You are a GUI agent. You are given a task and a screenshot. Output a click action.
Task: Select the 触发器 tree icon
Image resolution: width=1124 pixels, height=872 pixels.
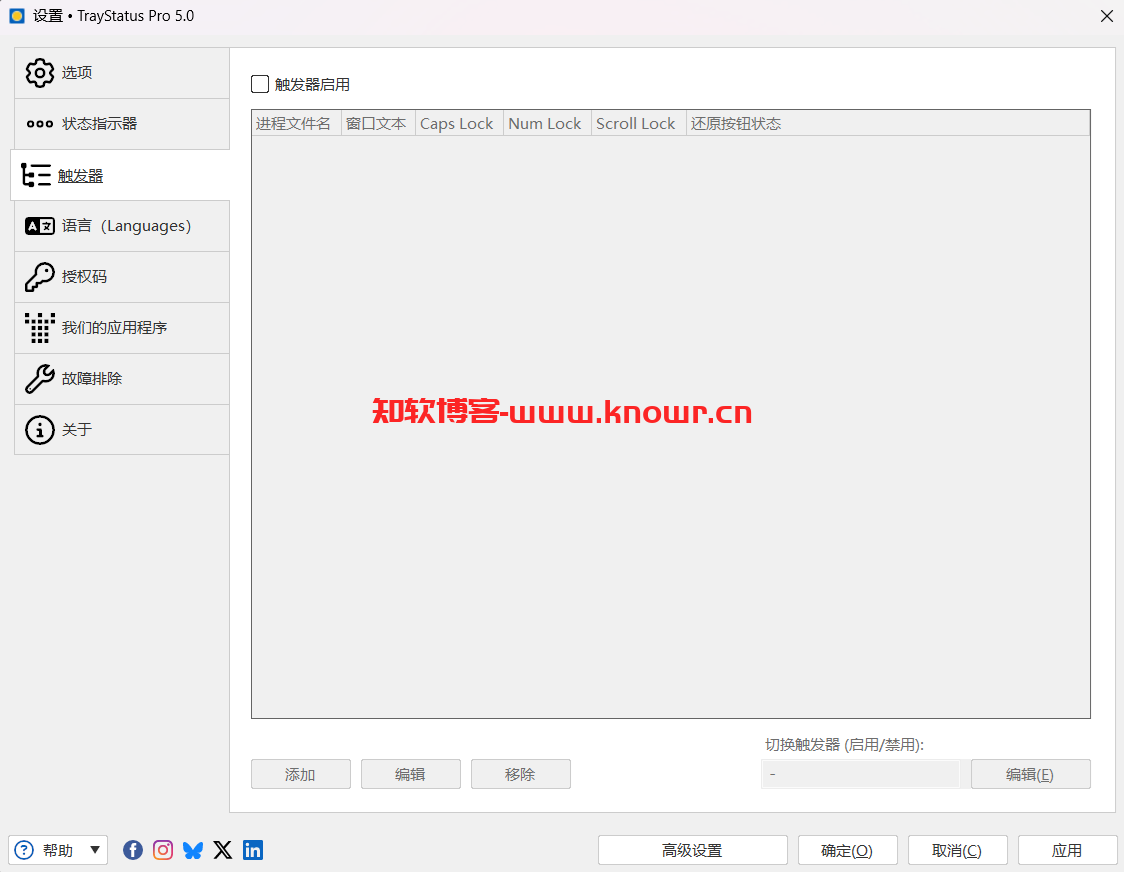pyautogui.click(x=36, y=175)
